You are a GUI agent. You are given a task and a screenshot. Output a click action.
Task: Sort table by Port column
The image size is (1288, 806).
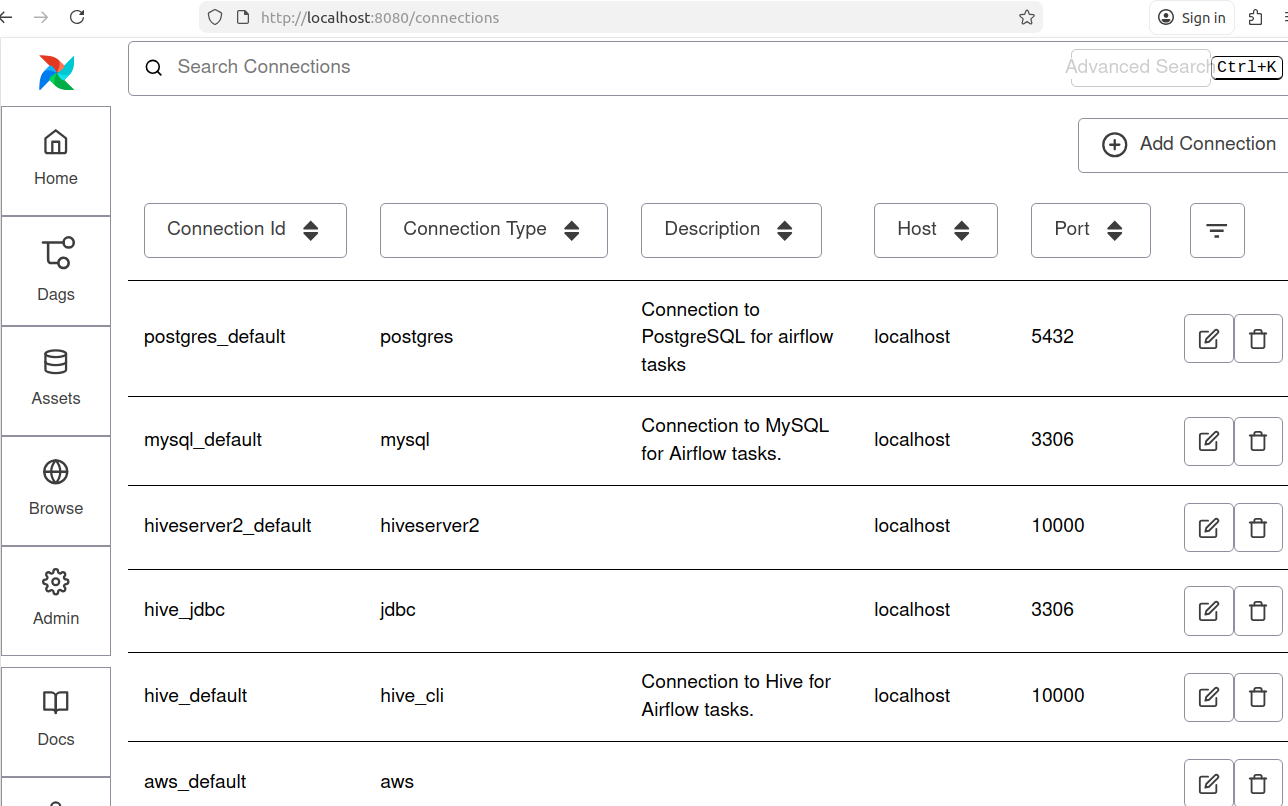(x=1090, y=230)
